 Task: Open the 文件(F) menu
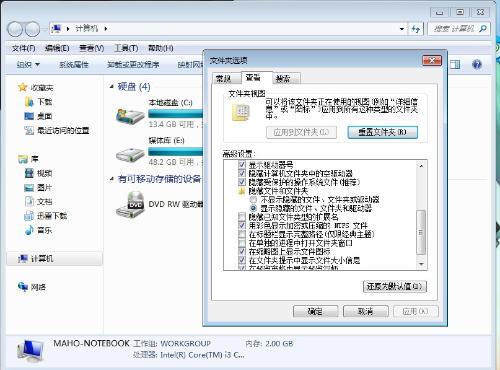[x=24, y=48]
